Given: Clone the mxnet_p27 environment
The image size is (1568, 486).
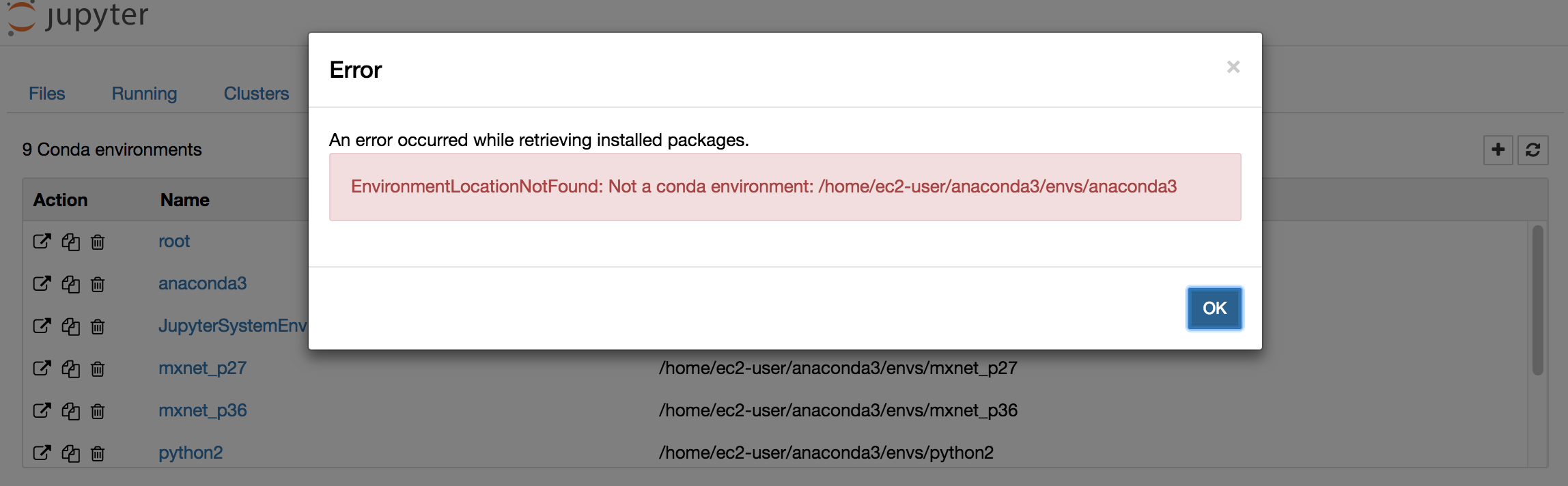Looking at the screenshot, I should click(70, 369).
